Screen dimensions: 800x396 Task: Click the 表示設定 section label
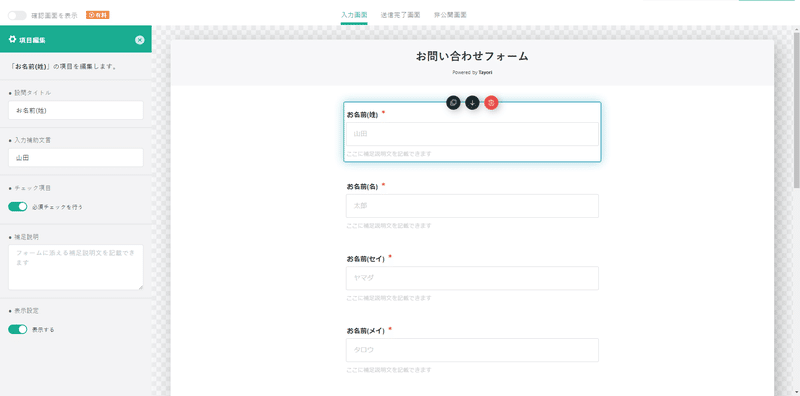click(x=26, y=311)
